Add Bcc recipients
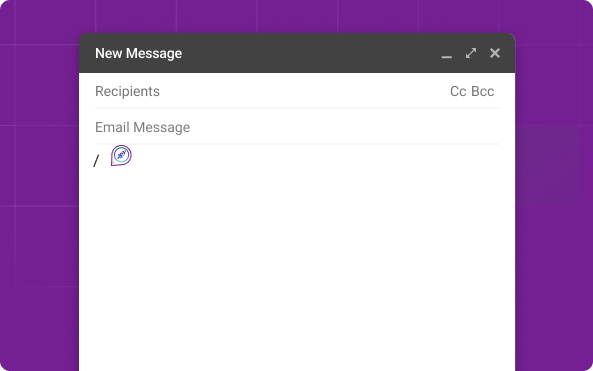 [x=483, y=92]
